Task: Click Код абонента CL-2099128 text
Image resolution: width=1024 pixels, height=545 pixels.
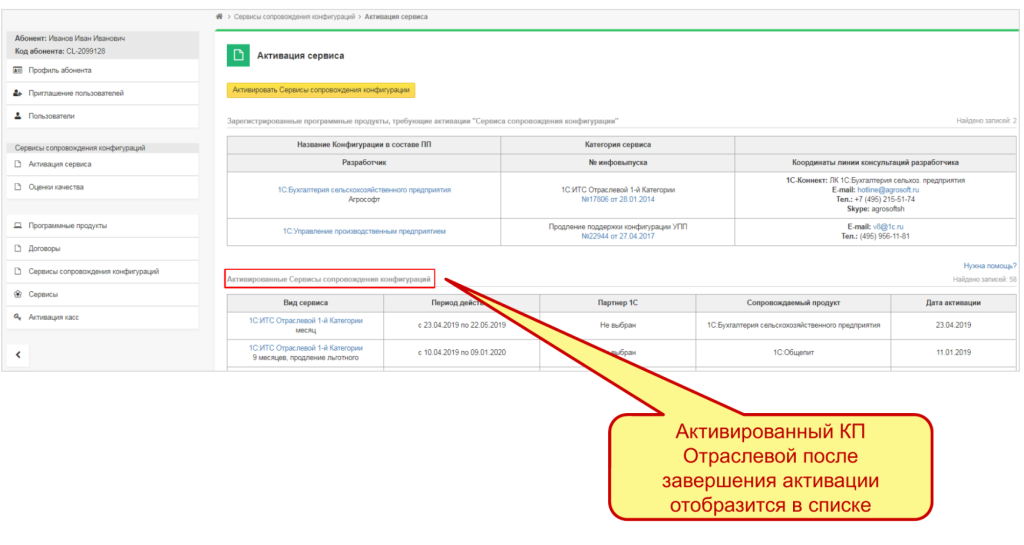Action: click(60, 51)
